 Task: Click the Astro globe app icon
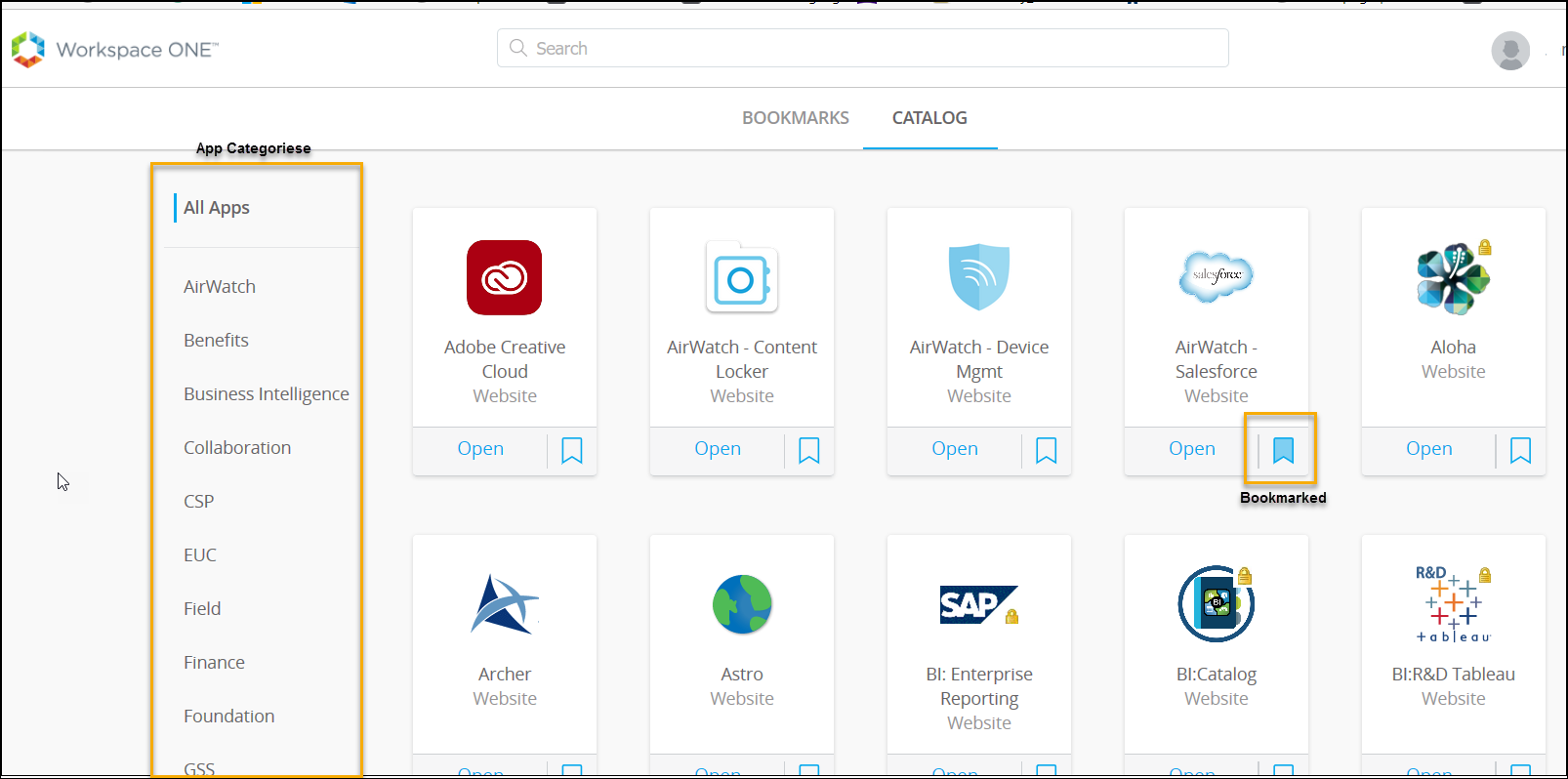742,604
